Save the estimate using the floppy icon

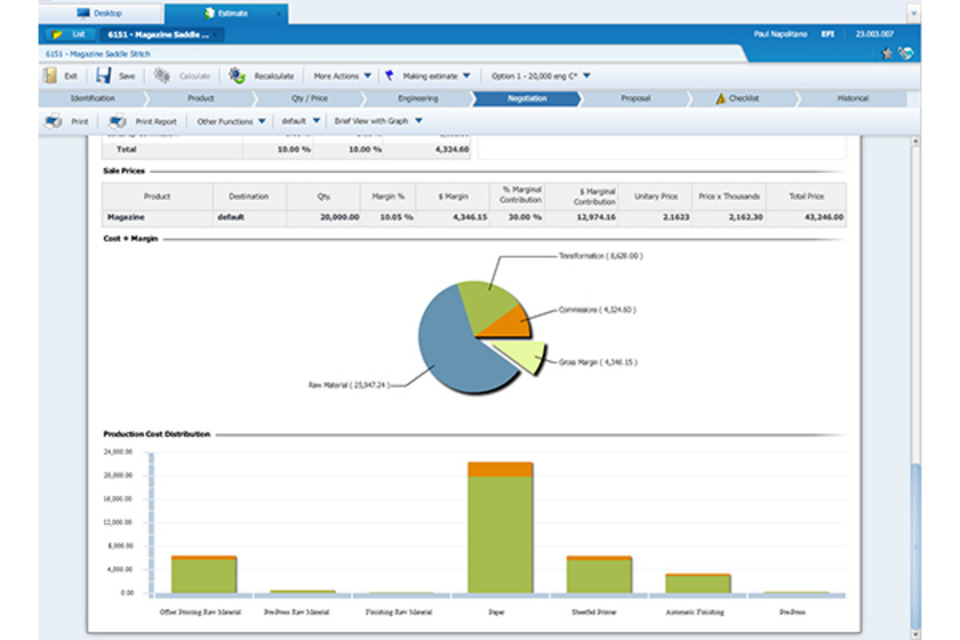103,75
